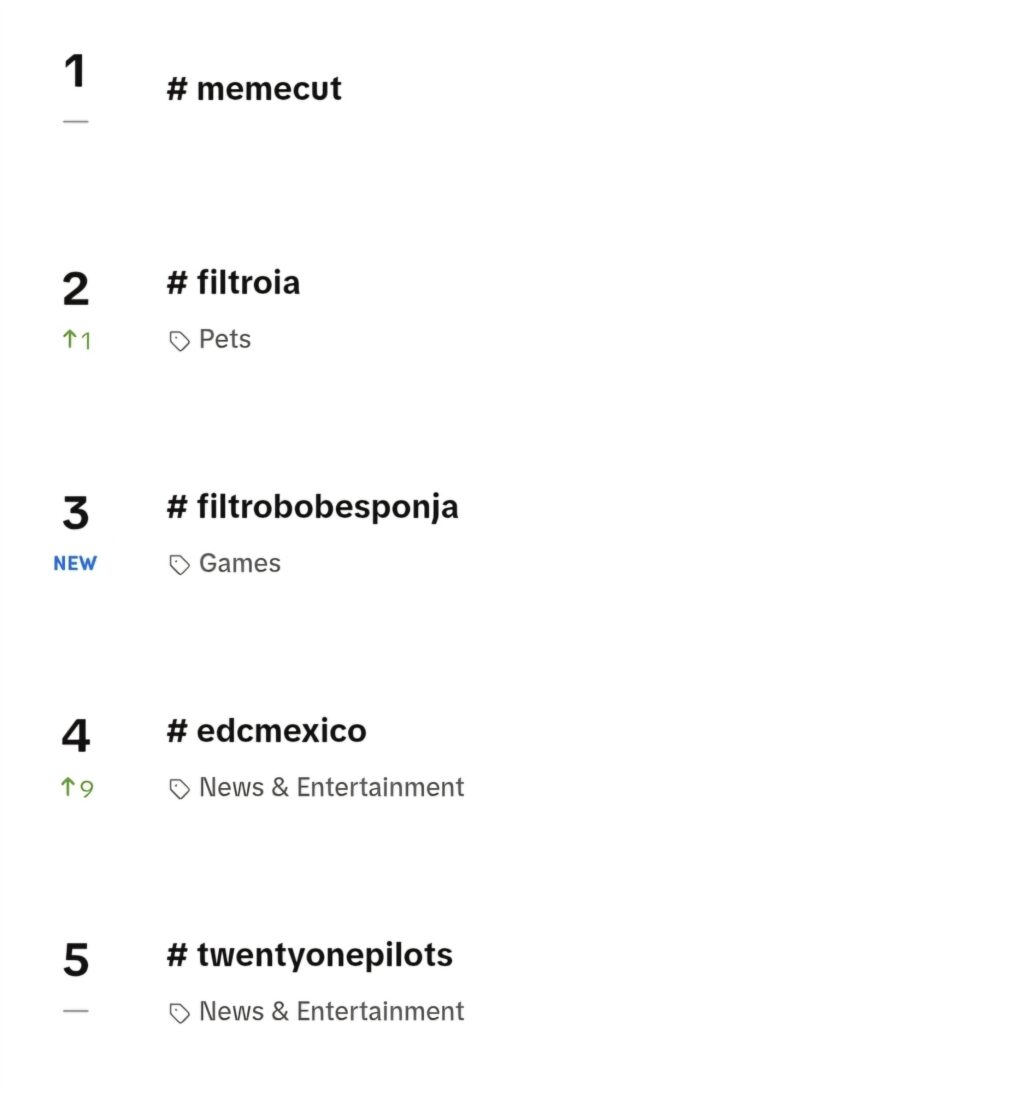Click the tag icon next to Games
Image resolution: width=1024 pixels, height=1094 pixels.
[179, 564]
